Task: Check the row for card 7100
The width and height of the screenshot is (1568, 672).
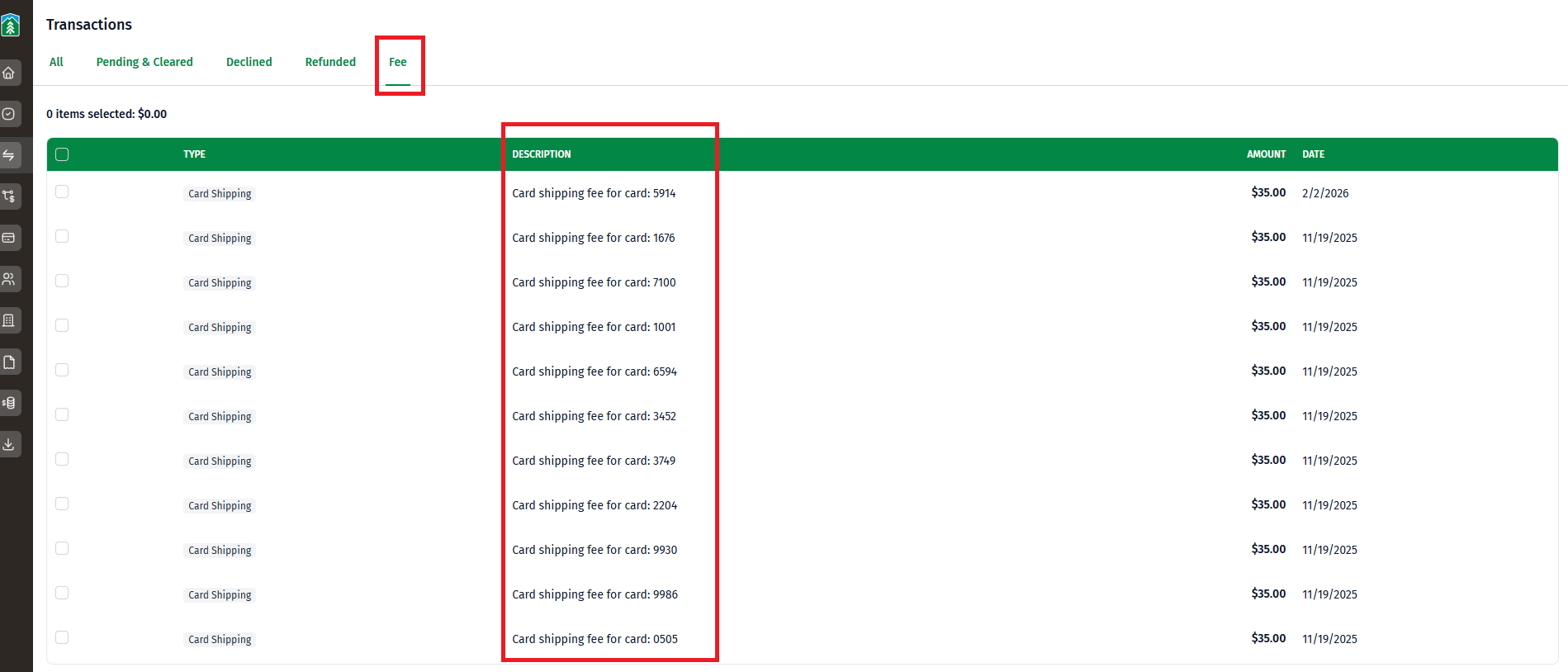Action: click(x=62, y=281)
